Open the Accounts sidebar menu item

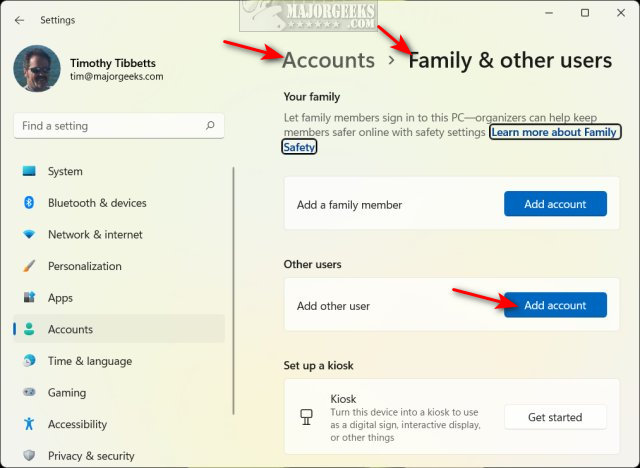(70, 329)
